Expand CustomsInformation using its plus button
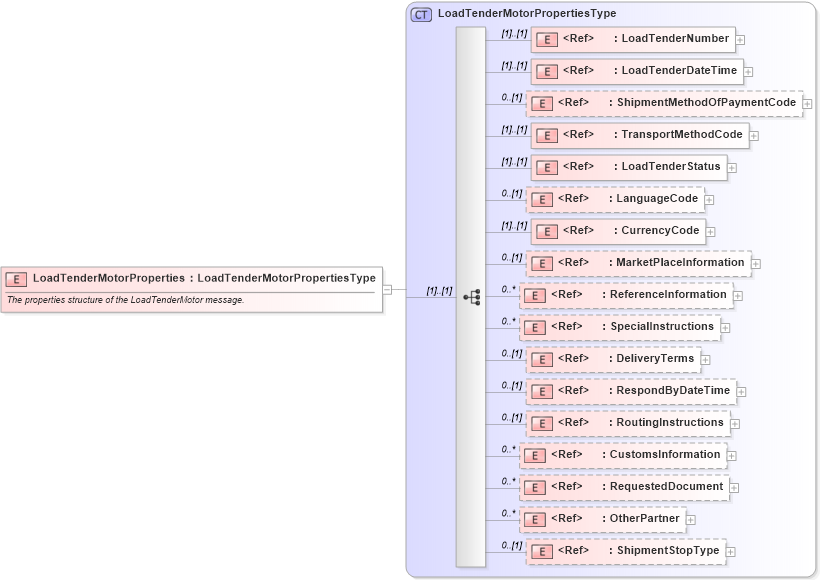The height and width of the screenshot is (580, 821). click(731, 455)
